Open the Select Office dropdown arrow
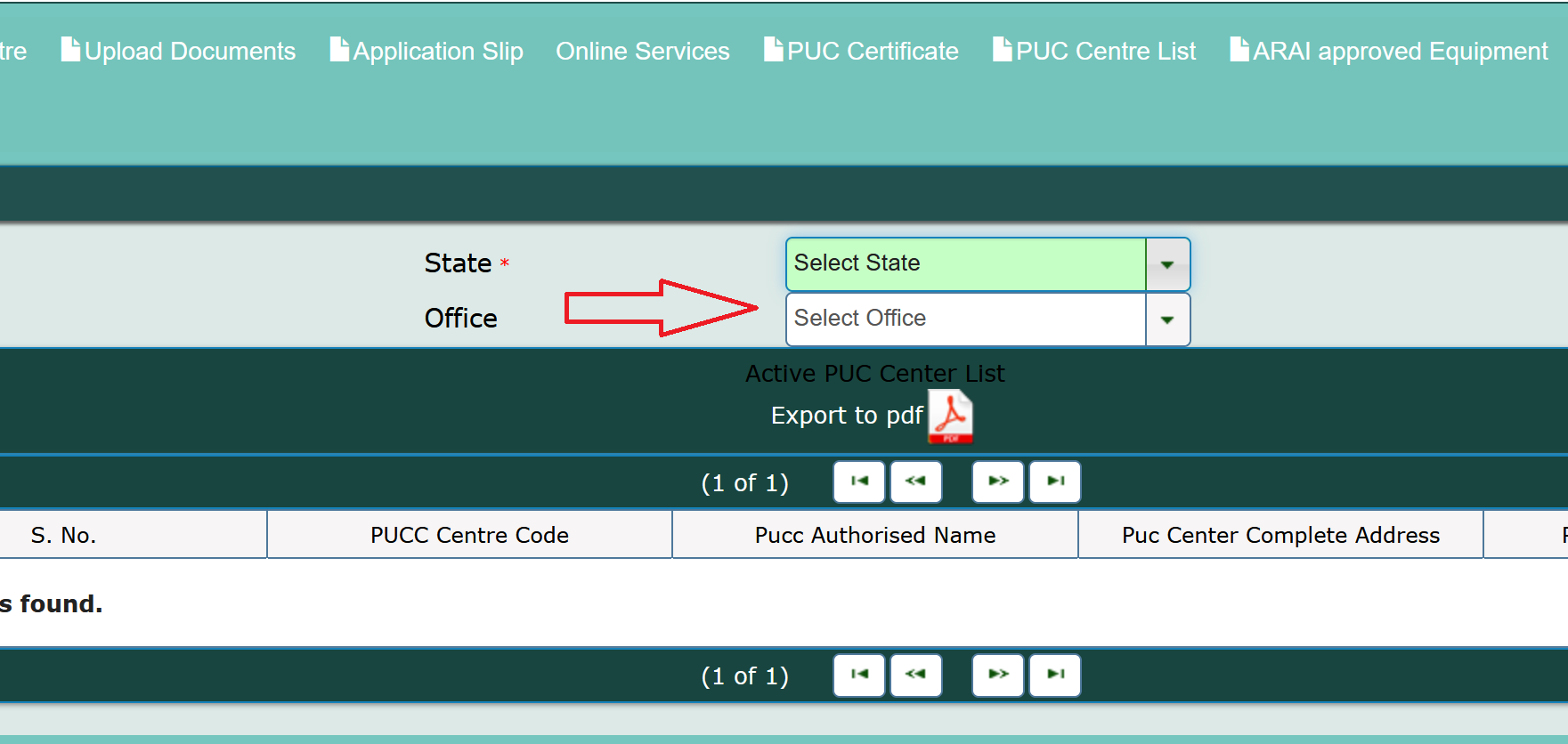This screenshot has width=1568, height=744. [x=1167, y=319]
